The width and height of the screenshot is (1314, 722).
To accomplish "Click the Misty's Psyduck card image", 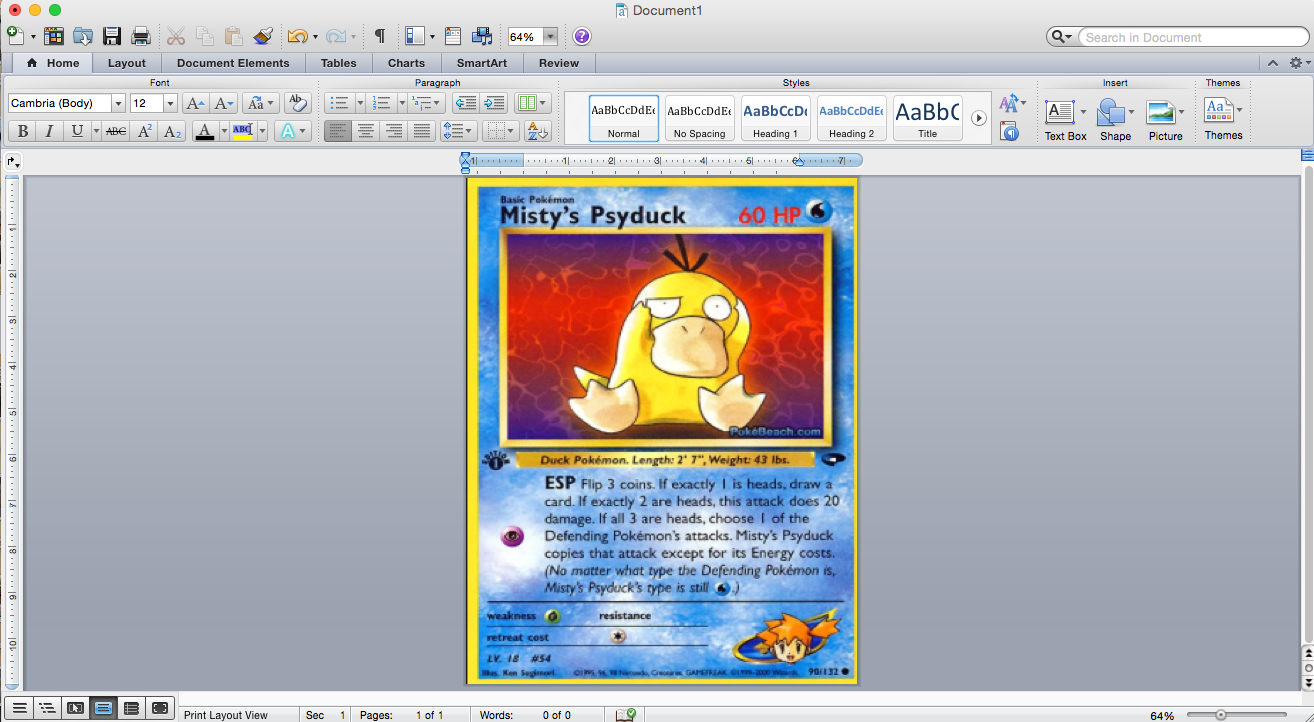I will pos(662,431).
